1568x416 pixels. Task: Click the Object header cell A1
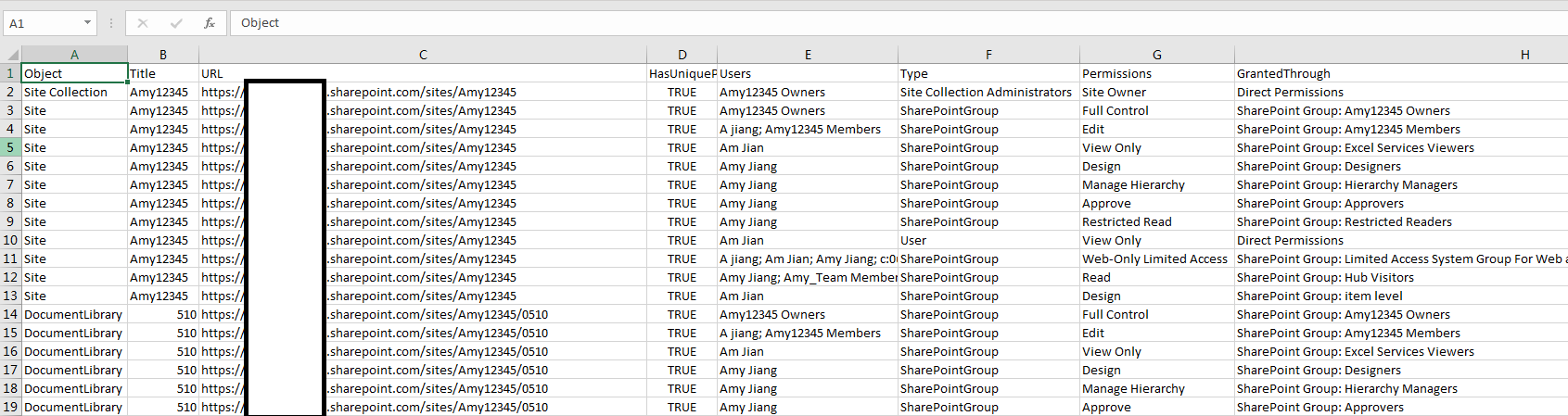pyautogui.click(x=74, y=73)
